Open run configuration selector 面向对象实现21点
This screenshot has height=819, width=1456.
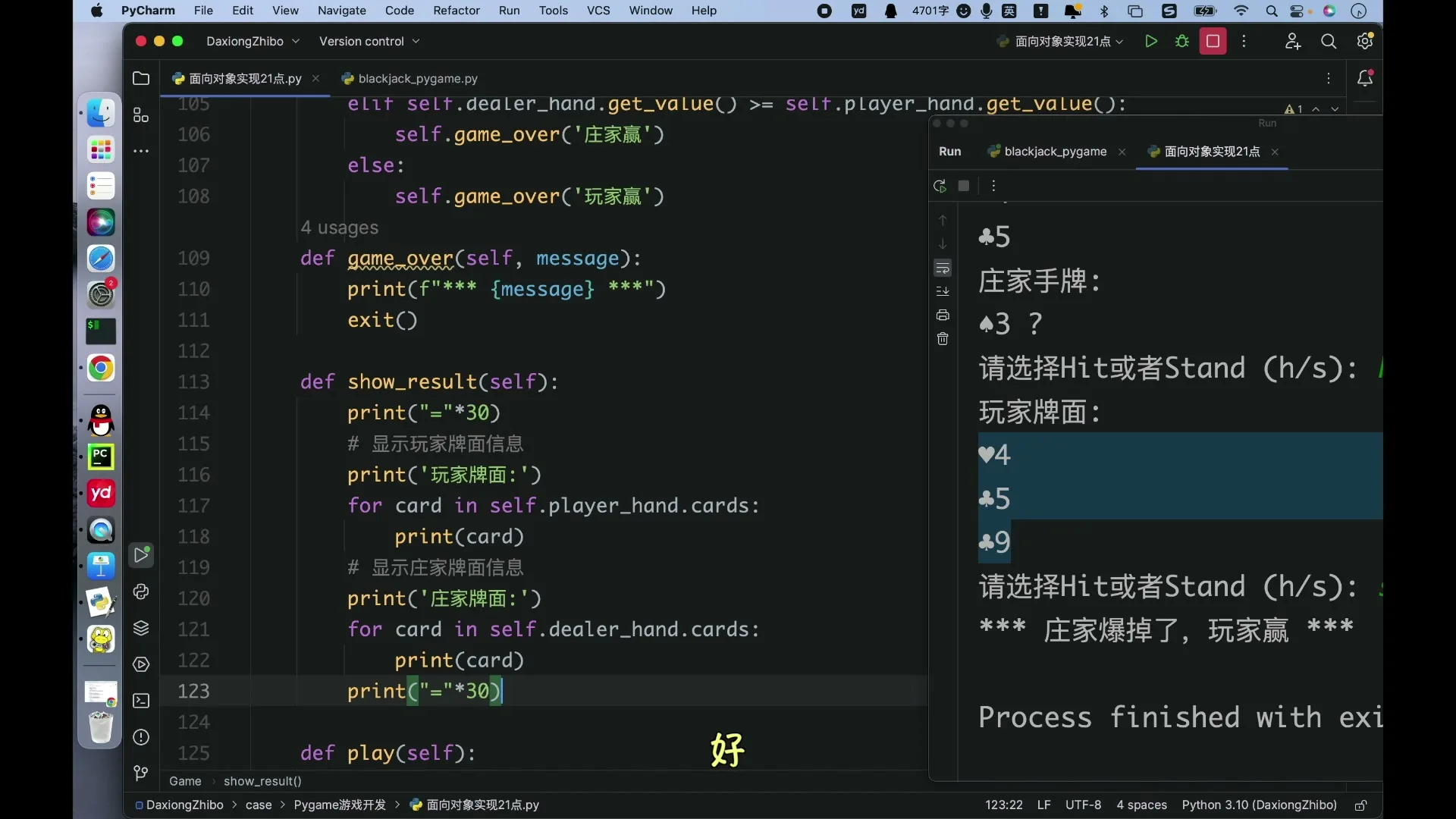click(1060, 41)
